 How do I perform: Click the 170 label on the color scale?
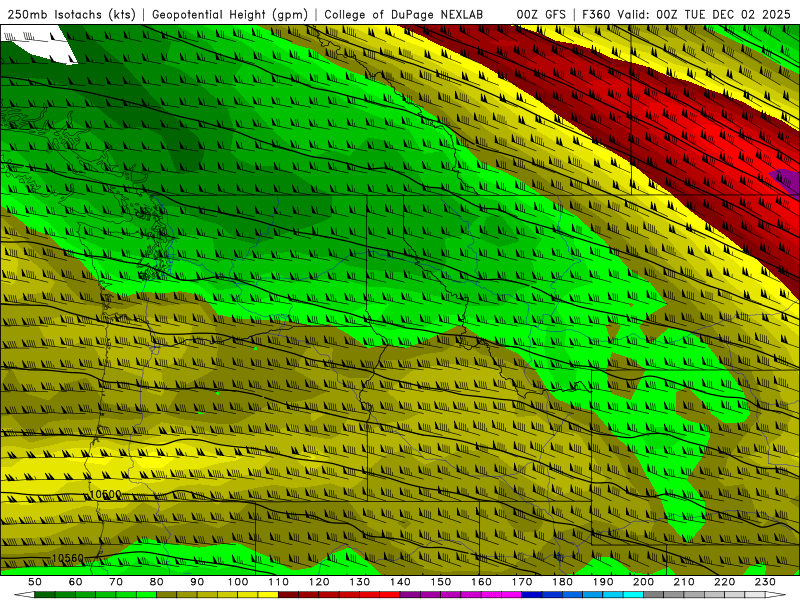tap(522, 582)
